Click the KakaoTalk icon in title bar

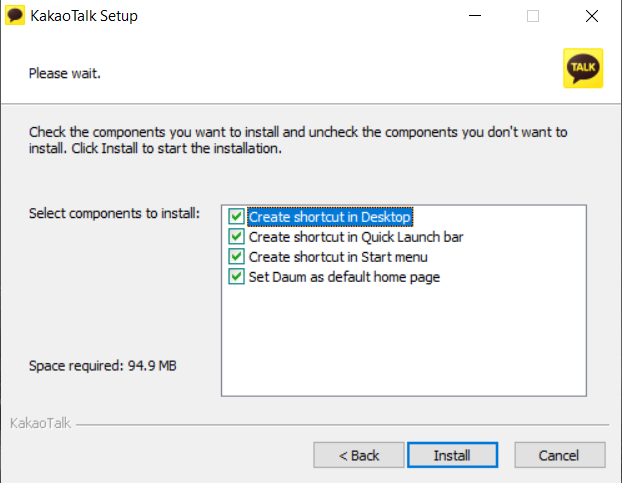pos(16,16)
